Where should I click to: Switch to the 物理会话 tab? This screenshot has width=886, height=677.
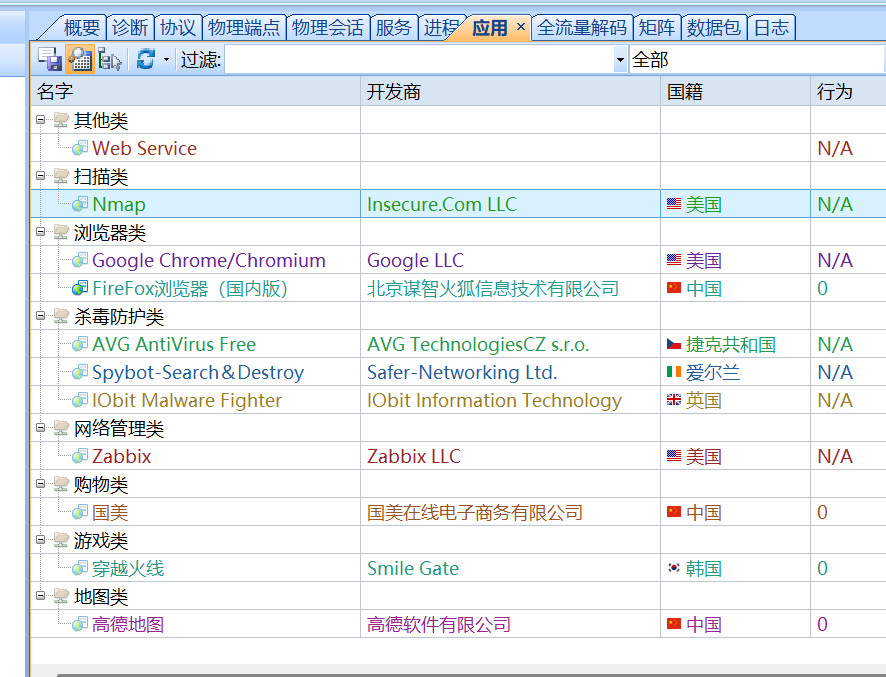(x=328, y=28)
